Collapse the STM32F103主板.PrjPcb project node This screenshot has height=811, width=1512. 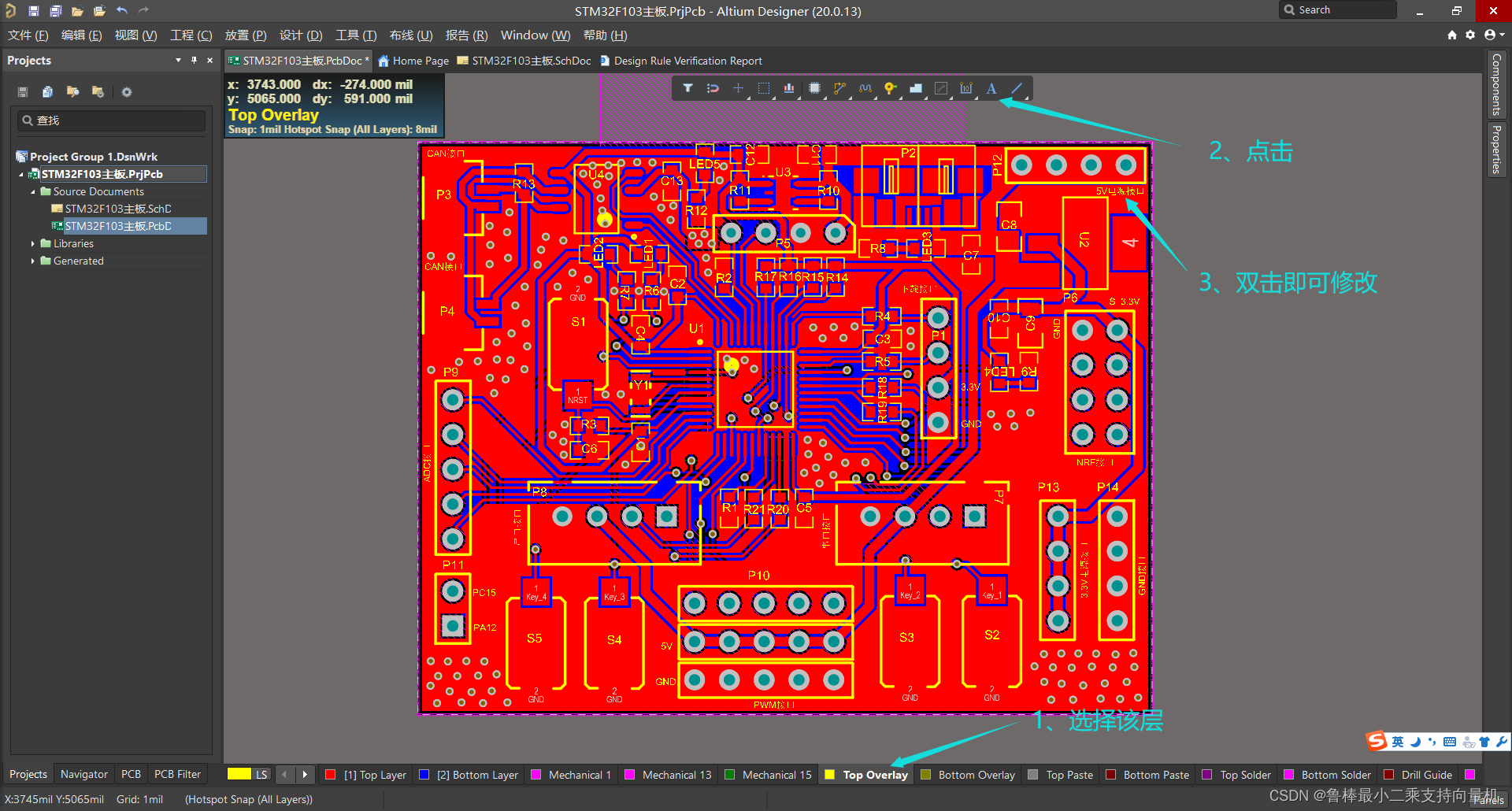21,174
